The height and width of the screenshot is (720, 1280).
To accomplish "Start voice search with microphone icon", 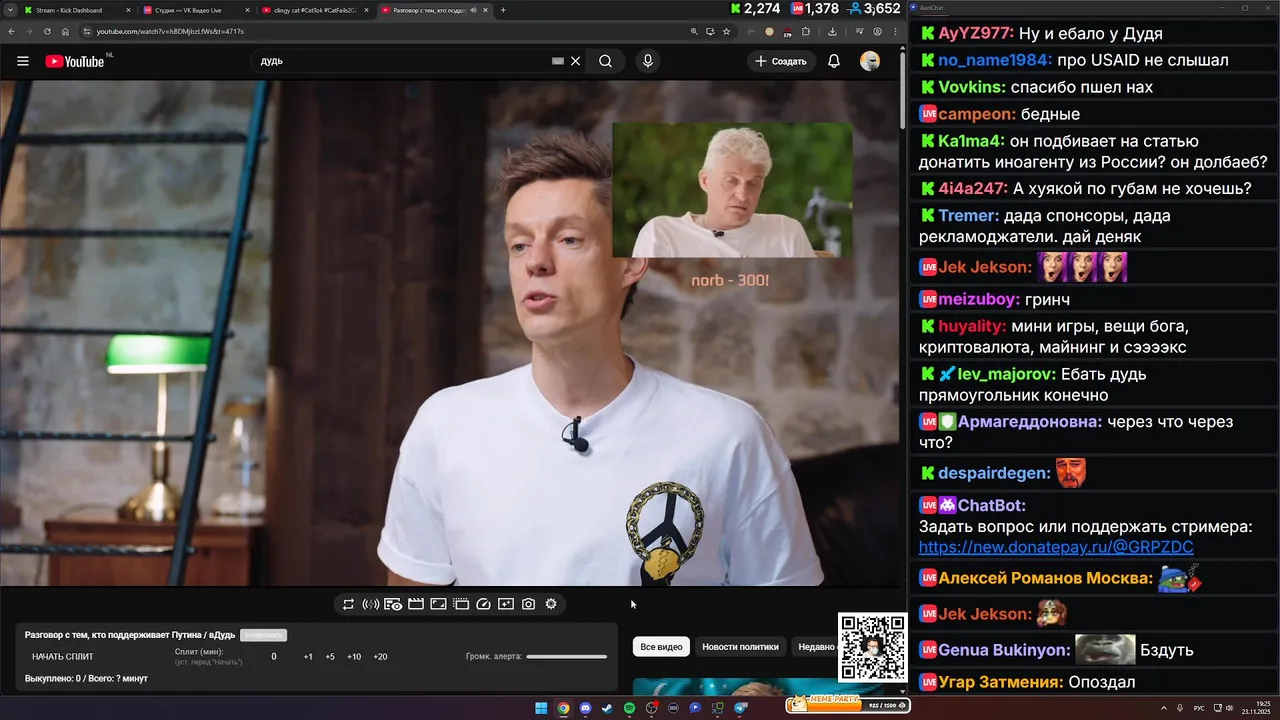I will click(648, 61).
